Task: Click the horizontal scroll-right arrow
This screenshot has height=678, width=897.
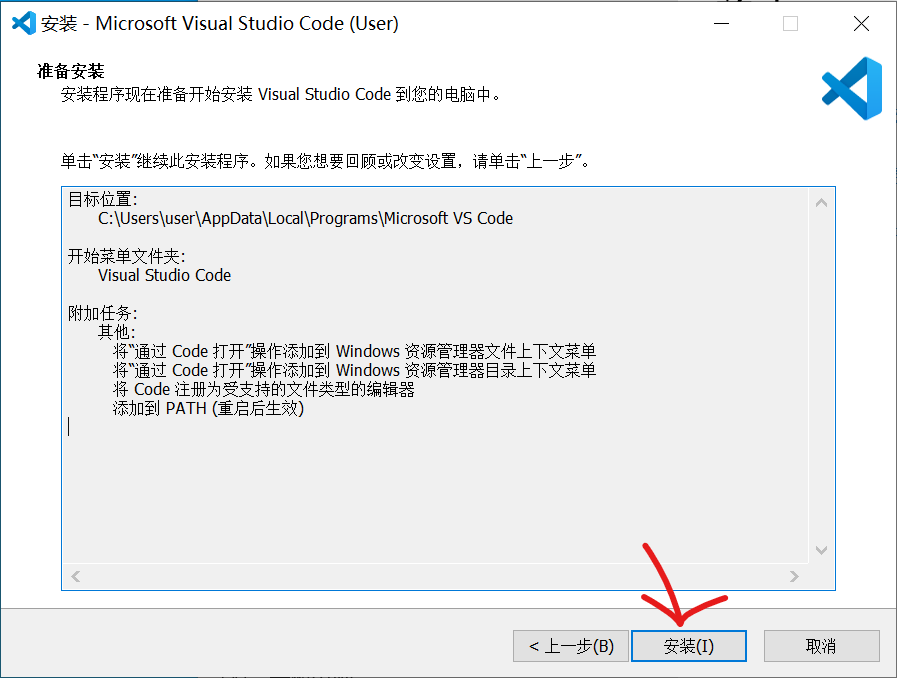Action: [x=794, y=576]
